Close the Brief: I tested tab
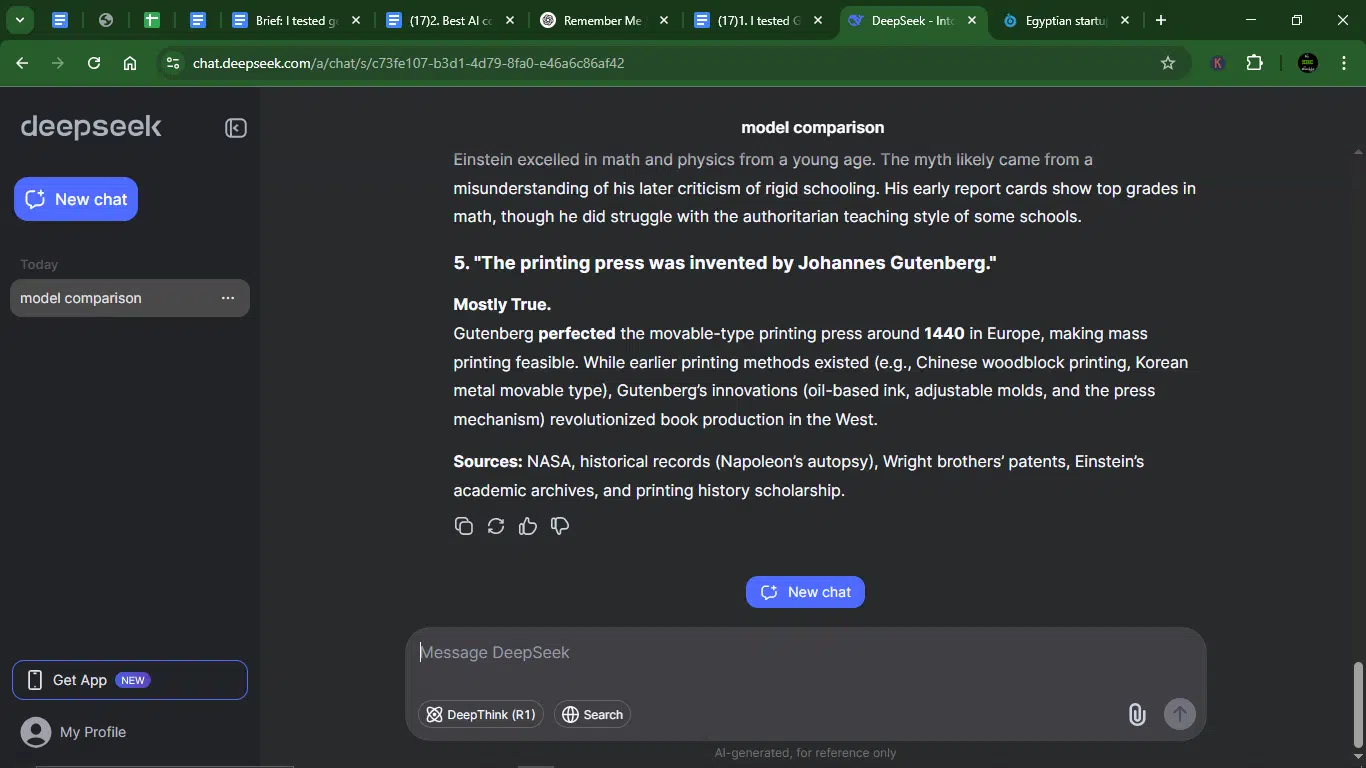Image resolution: width=1366 pixels, height=768 pixels. [x=355, y=20]
